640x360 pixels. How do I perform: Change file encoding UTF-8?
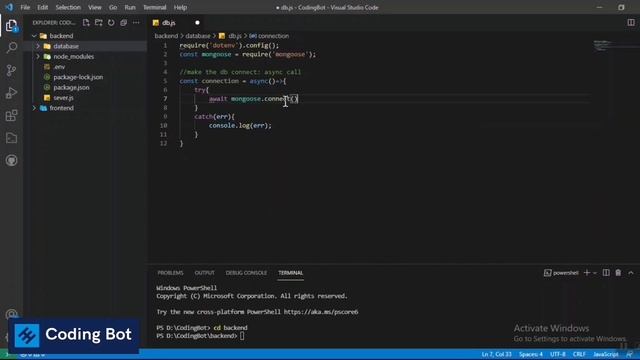pyautogui.click(x=558, y=354)
